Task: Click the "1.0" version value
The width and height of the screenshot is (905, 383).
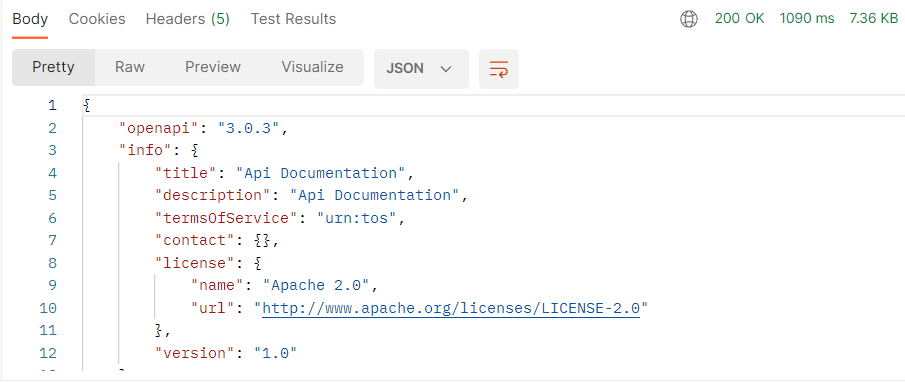Action: click(x=276, y=353)
